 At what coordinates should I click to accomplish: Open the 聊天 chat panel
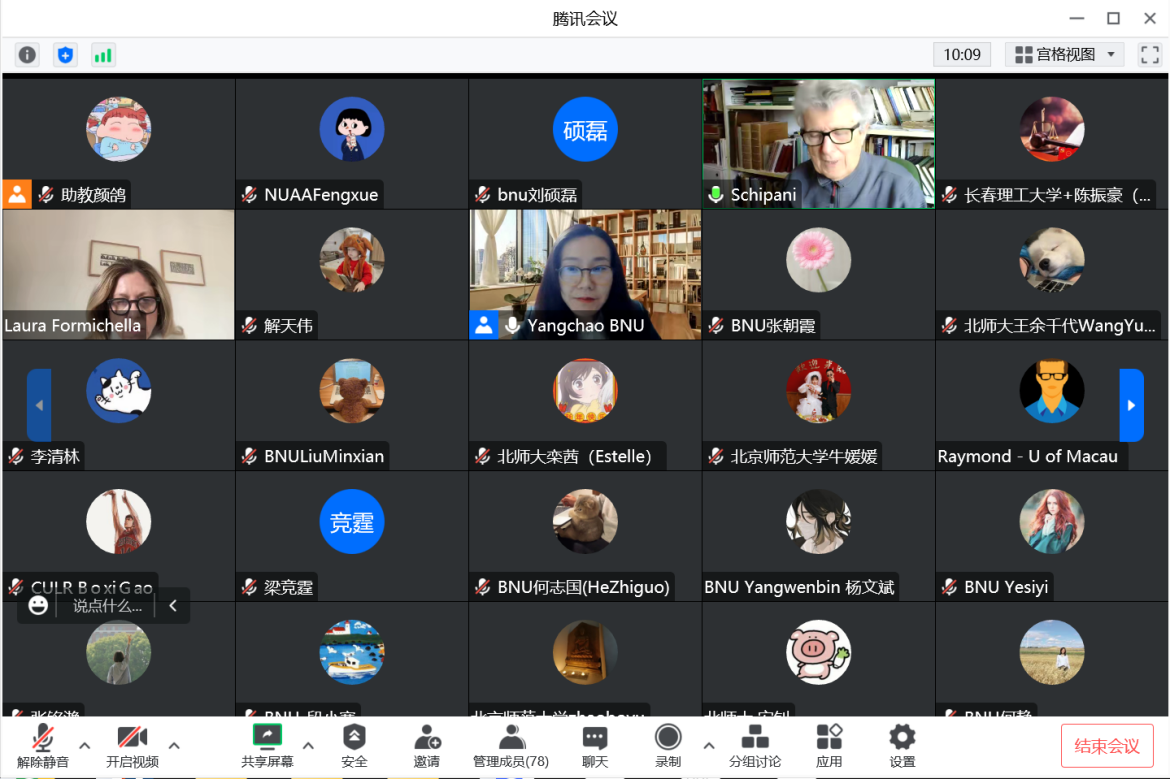(x=595, y=746)
